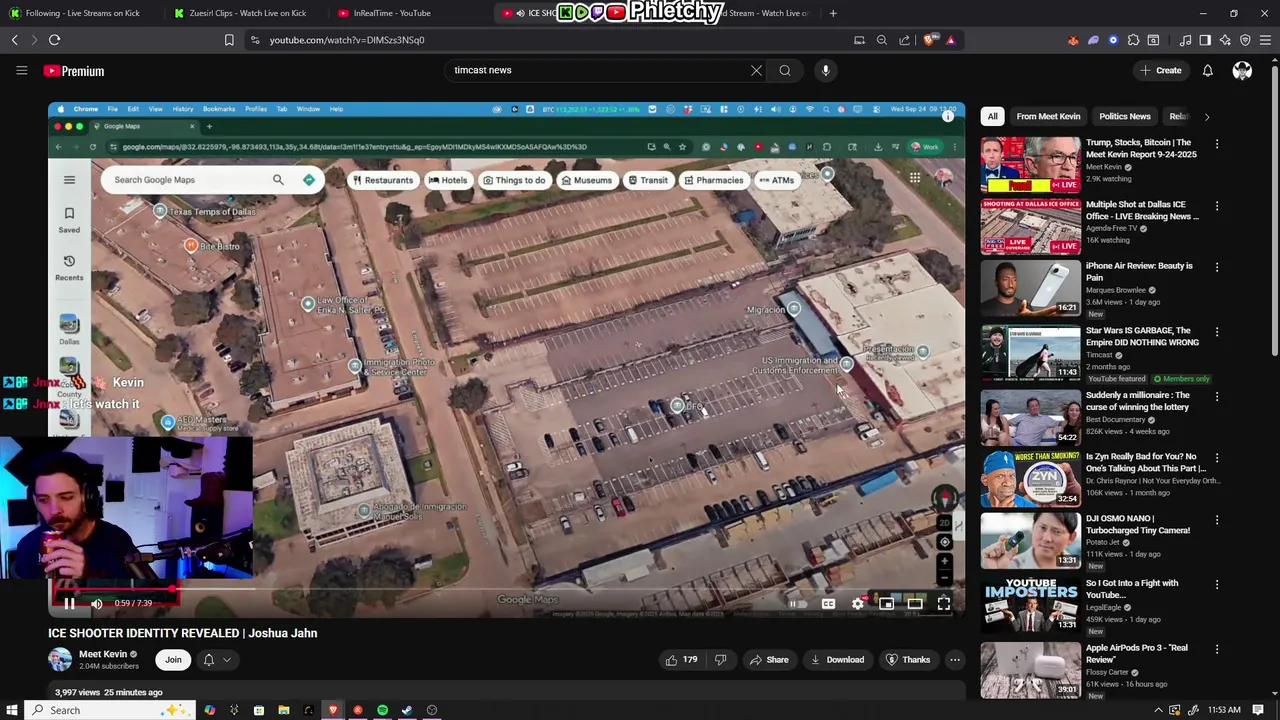
Task: Switch to the 'InRealTime - YouTube' browser tab
Action: coord(392,13)
